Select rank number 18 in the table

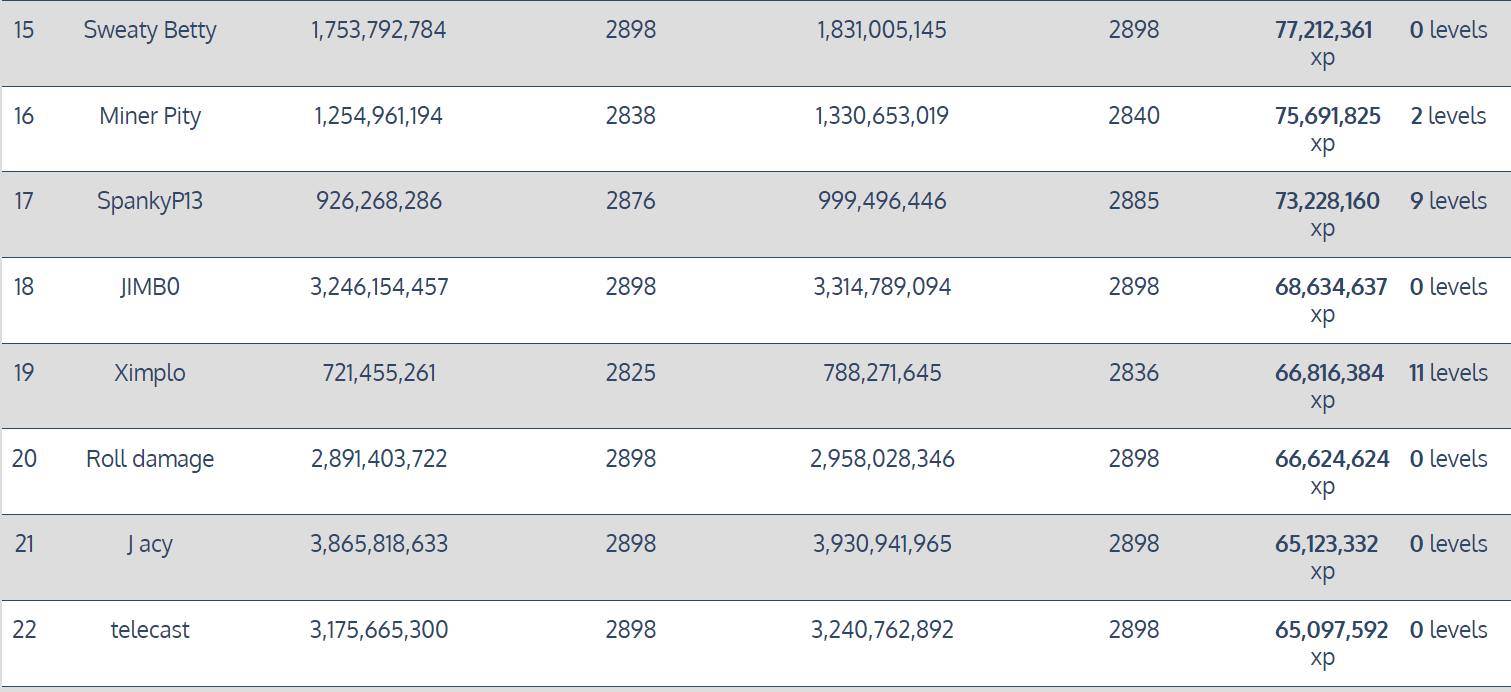pyautogui.click(x=24, y=287)
